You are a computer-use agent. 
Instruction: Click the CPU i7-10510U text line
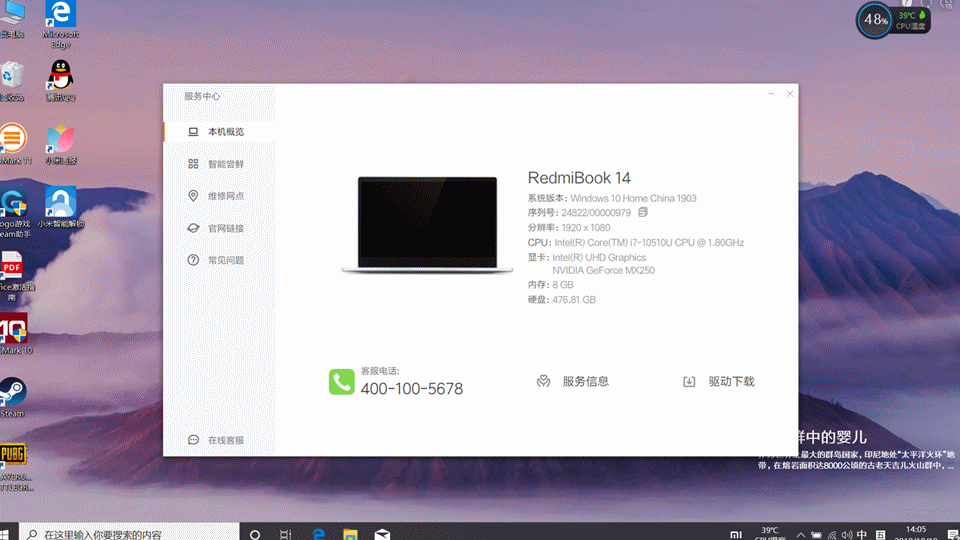coord(636,242)
